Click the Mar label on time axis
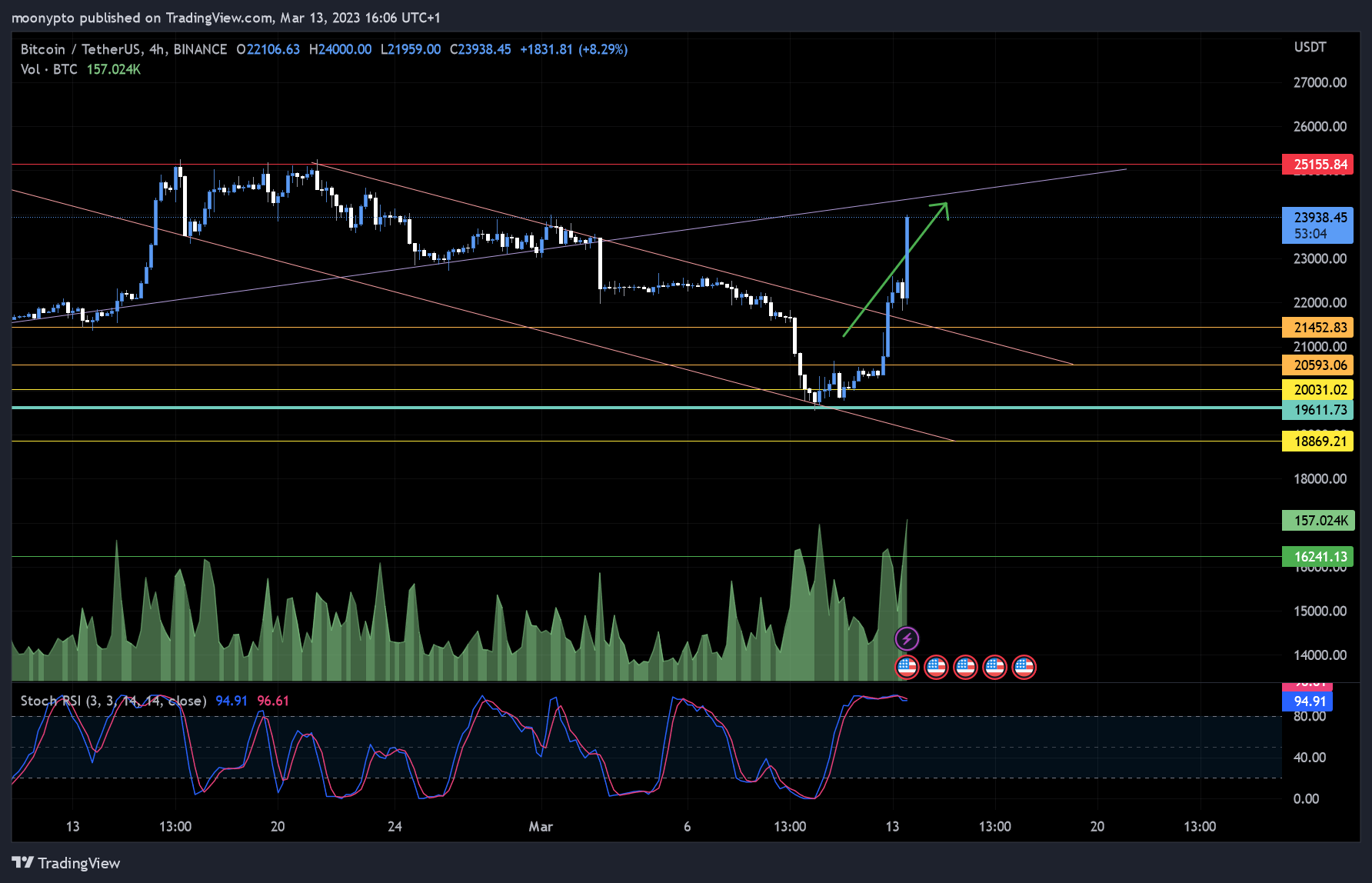Image resolution: width=1372 pixels, height=883 pixels. click(x=541, y=827)
